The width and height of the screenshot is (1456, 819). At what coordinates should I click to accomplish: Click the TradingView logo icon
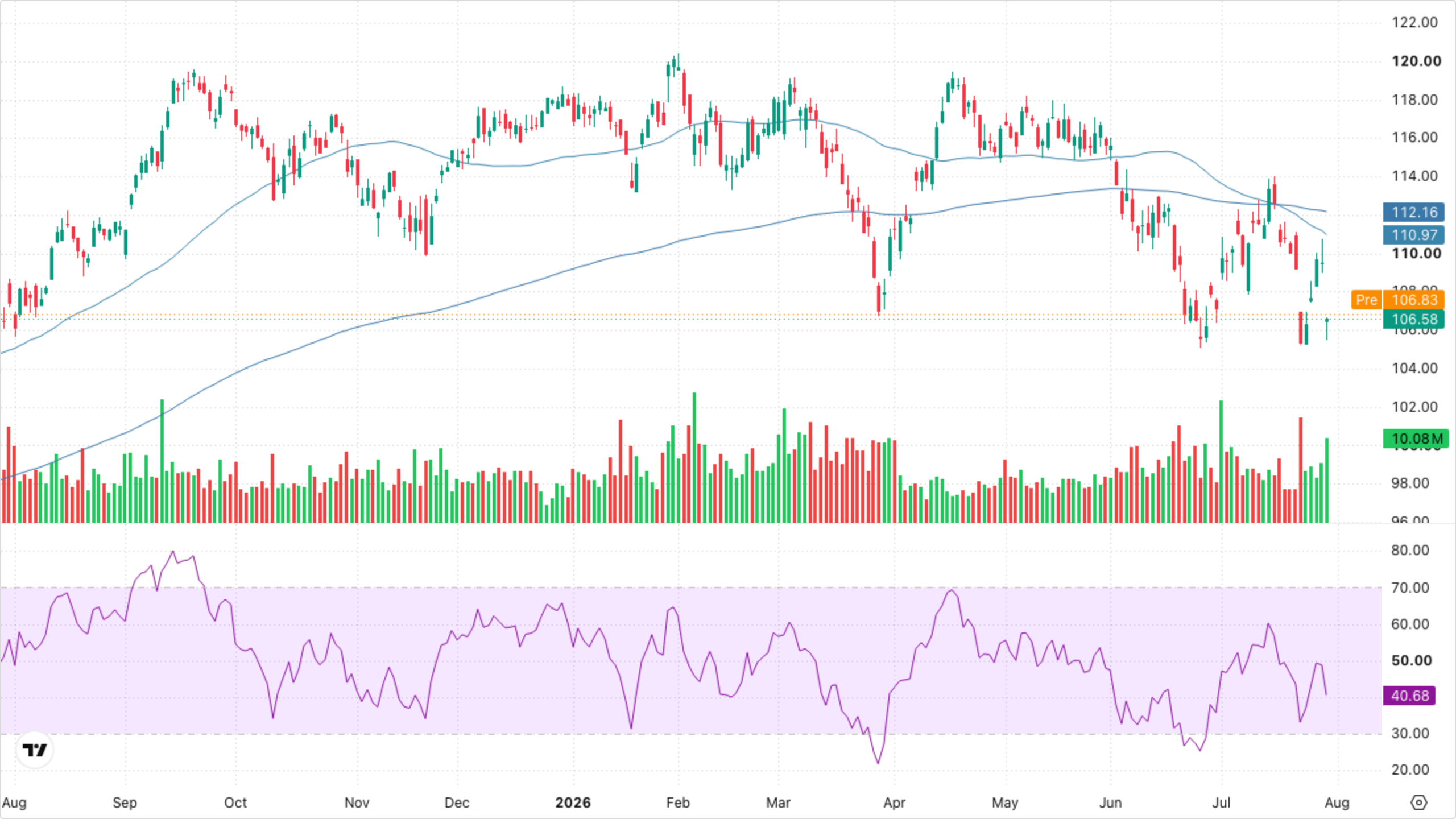coord(35,750)
